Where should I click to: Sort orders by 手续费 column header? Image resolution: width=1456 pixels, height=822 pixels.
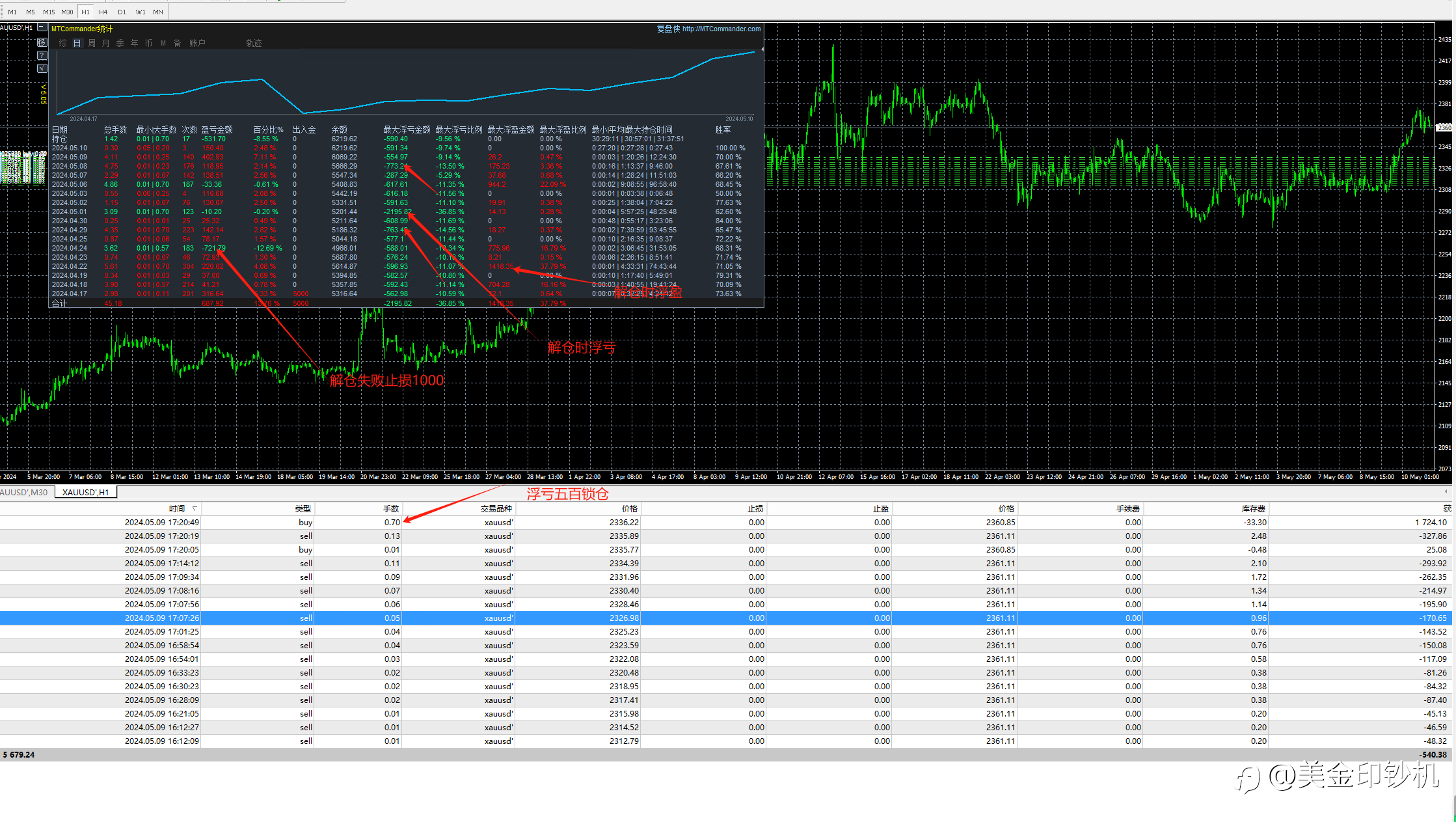tap(1080, 508)
